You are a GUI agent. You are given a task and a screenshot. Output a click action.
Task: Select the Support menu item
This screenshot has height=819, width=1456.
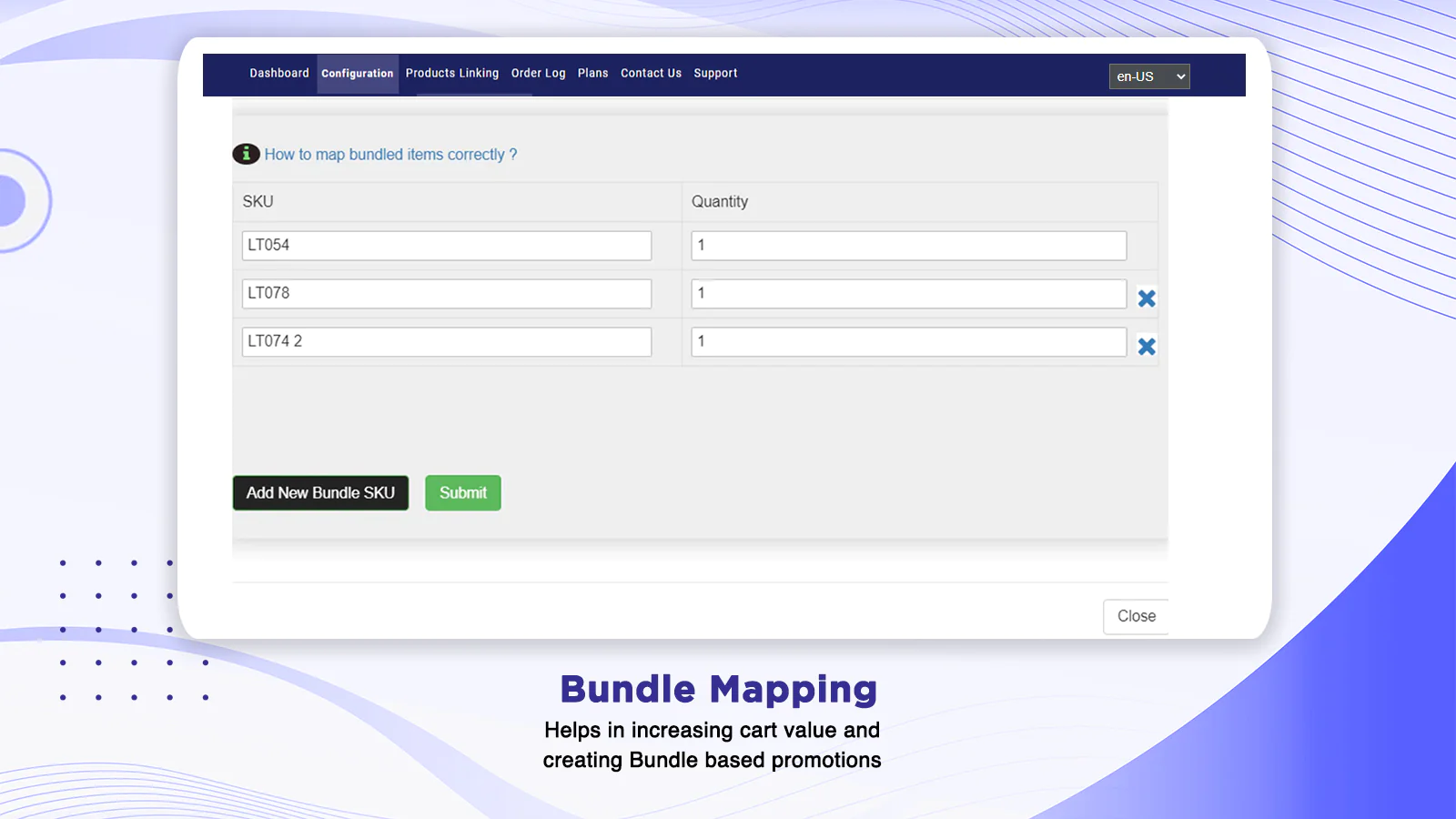click(x=715, y=74)
